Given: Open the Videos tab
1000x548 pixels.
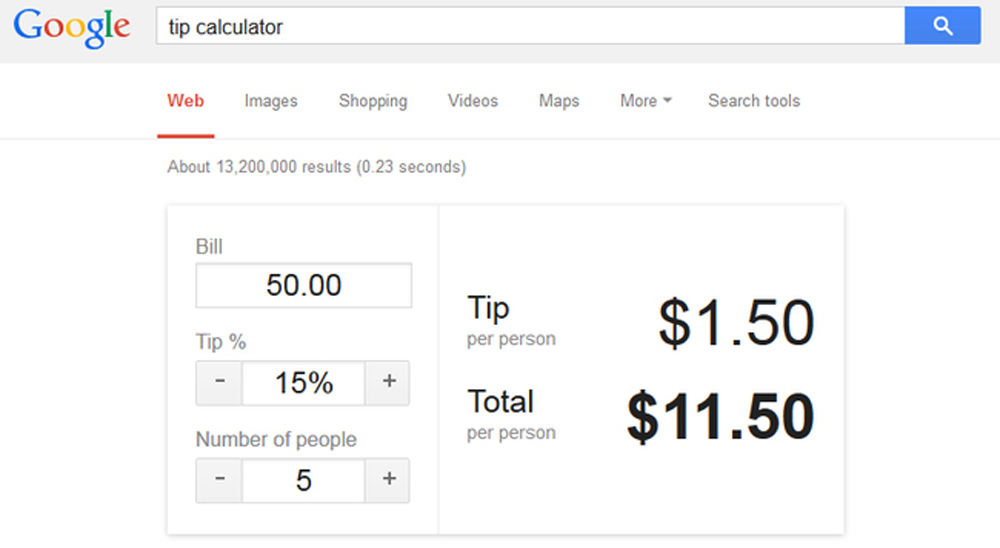Looking at the screenshot, I should pos(473,101).
